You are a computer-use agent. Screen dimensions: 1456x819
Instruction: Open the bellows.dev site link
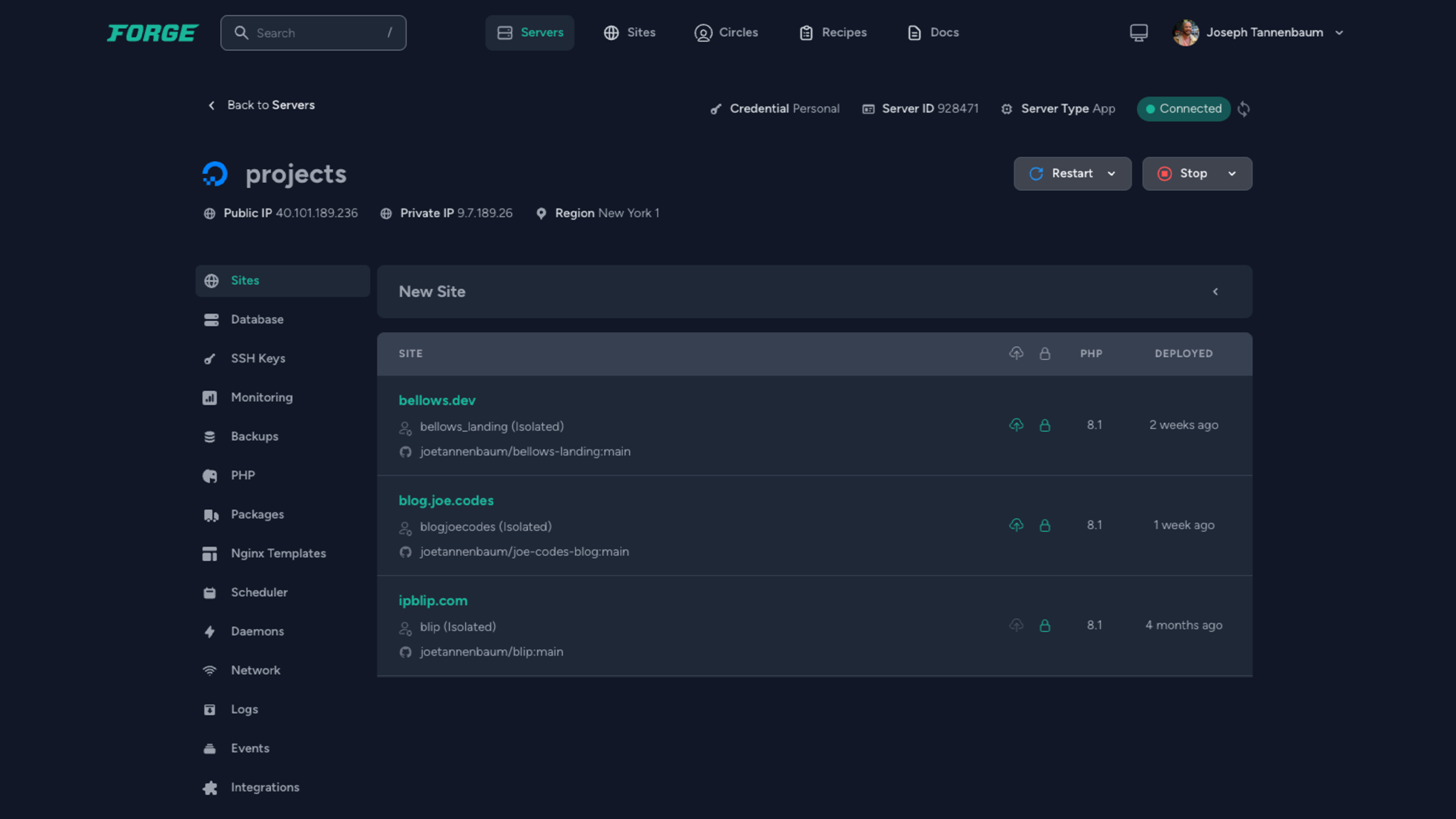436,400
